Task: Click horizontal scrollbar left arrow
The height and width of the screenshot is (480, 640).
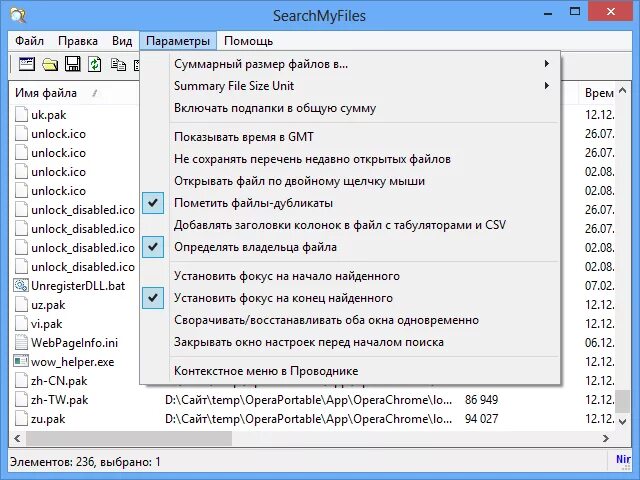Action: tap(17, 438)
